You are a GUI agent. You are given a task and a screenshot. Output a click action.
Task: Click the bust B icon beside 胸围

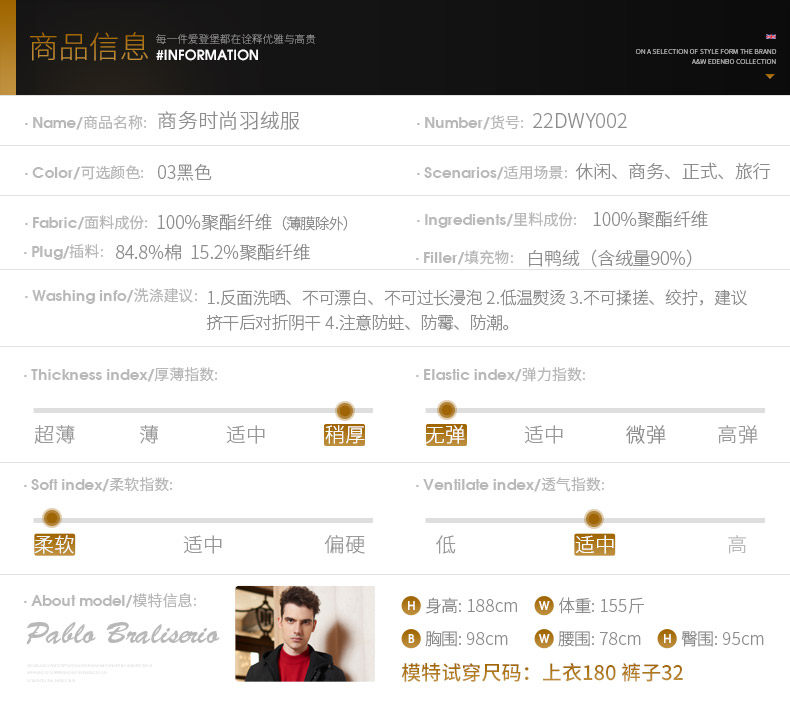tap(411, 639)
